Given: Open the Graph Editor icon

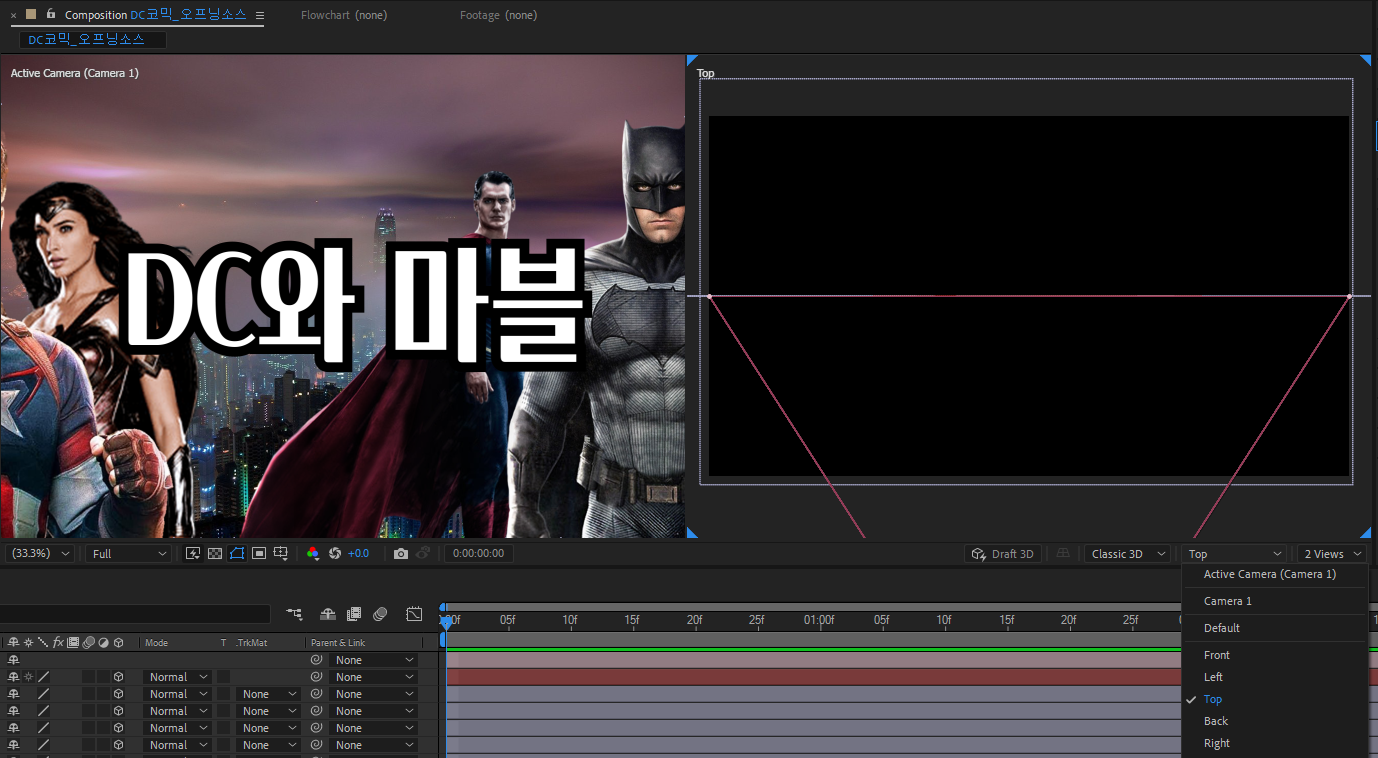Looking at the screenshot, I should [x=414, y=614].
